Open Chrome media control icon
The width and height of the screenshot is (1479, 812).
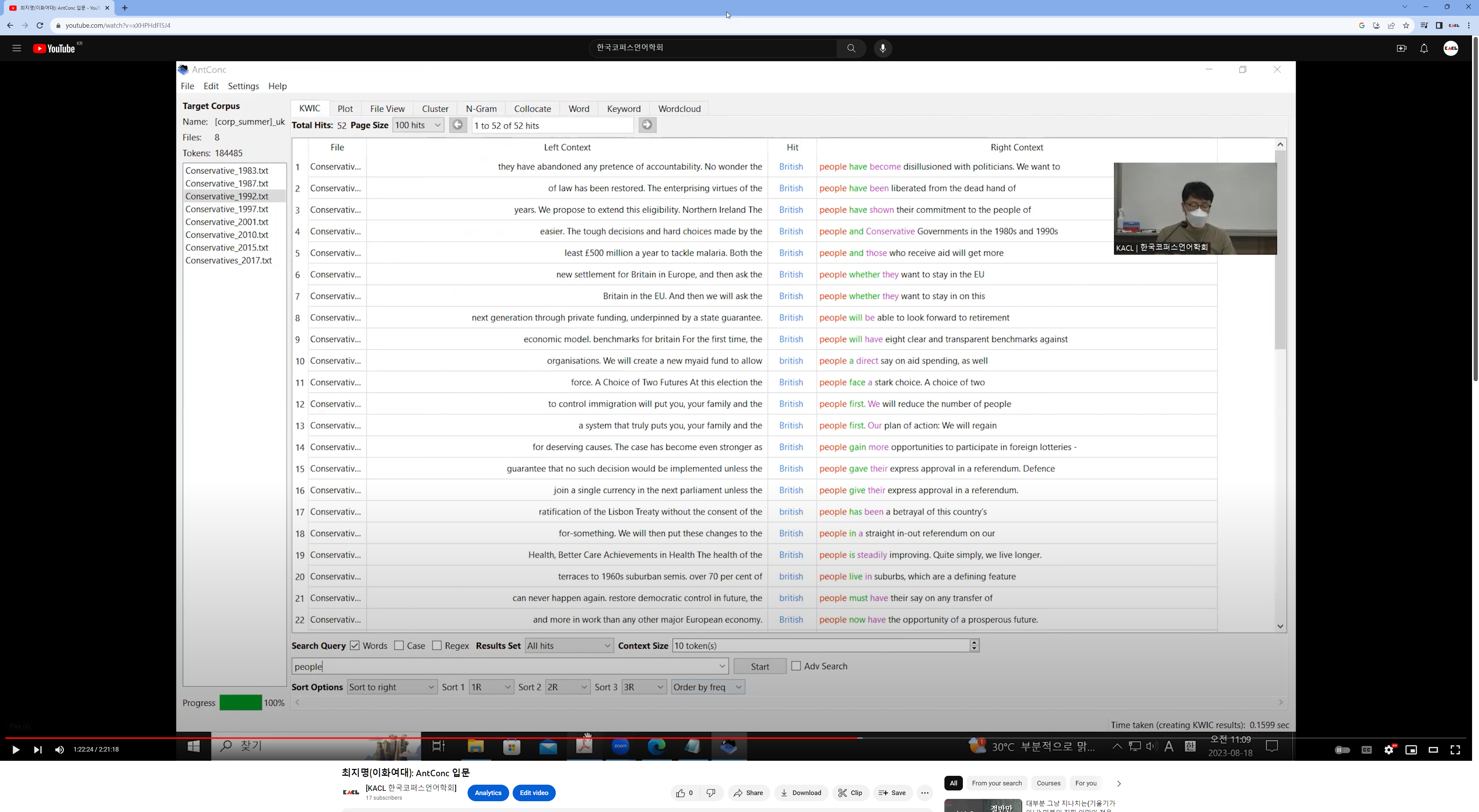coord(1424,25)
